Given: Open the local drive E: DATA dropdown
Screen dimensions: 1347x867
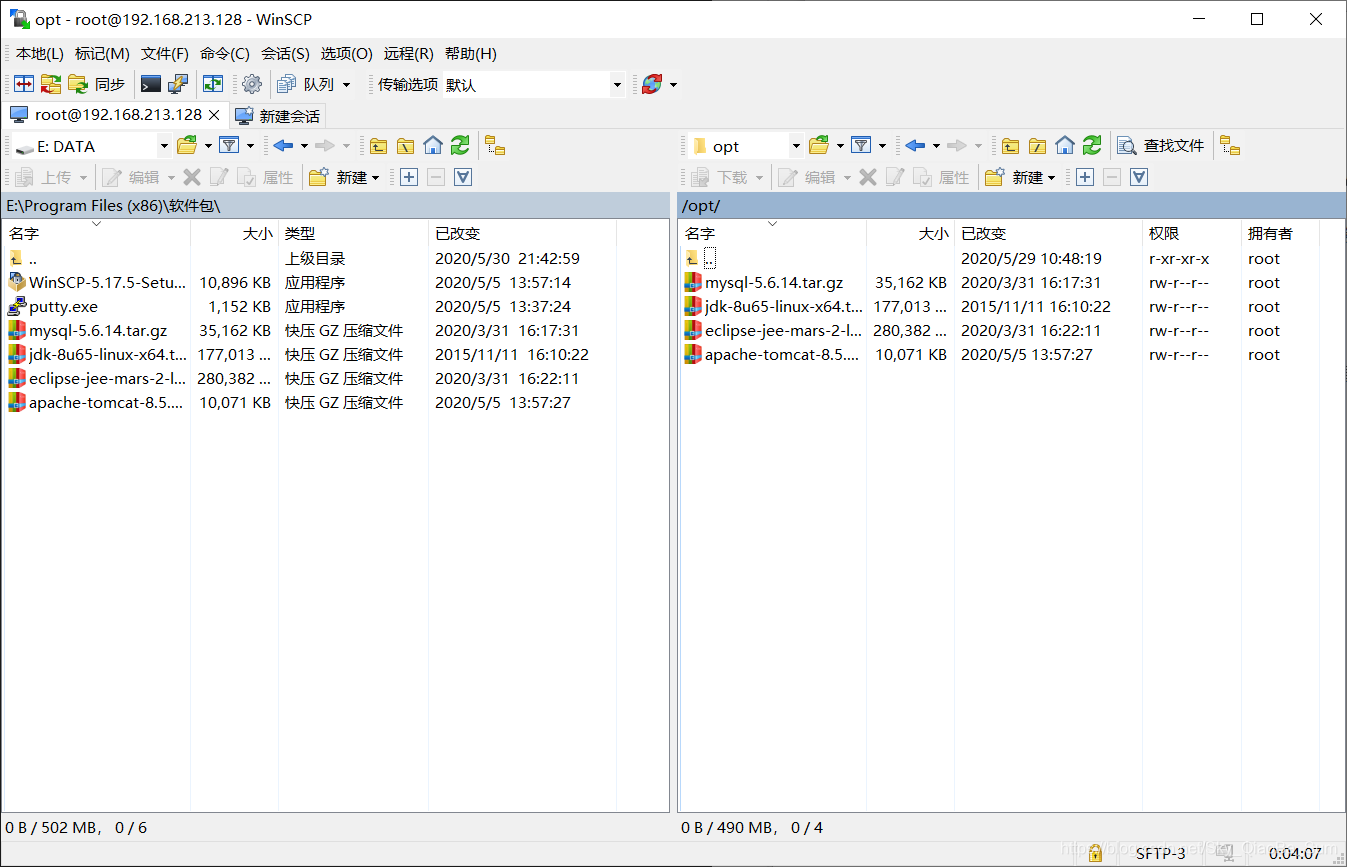Looking at the screenshot, I should [x=164, y=146].
